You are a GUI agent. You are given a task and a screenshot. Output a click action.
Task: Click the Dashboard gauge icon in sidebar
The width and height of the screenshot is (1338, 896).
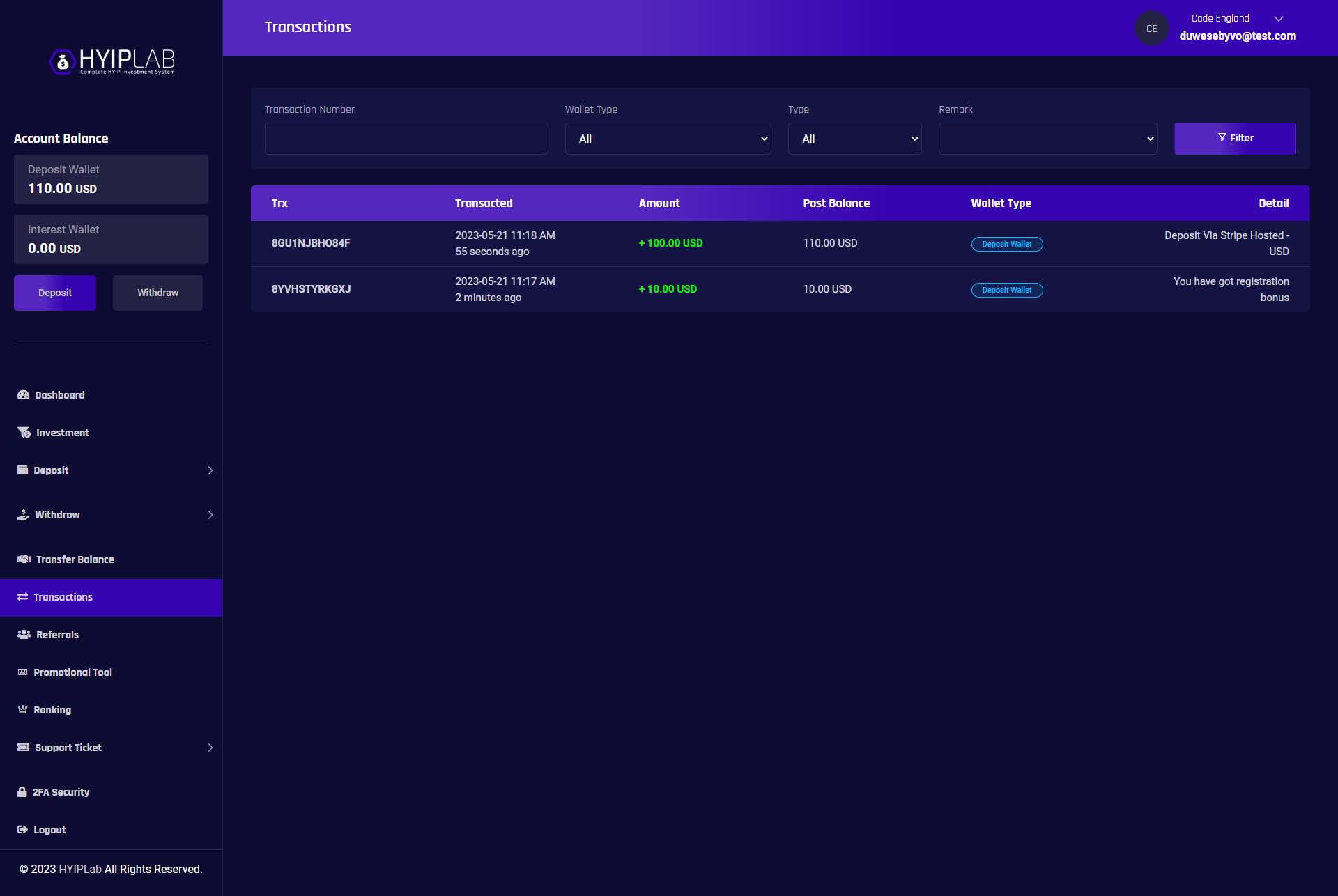coord(23,395)
